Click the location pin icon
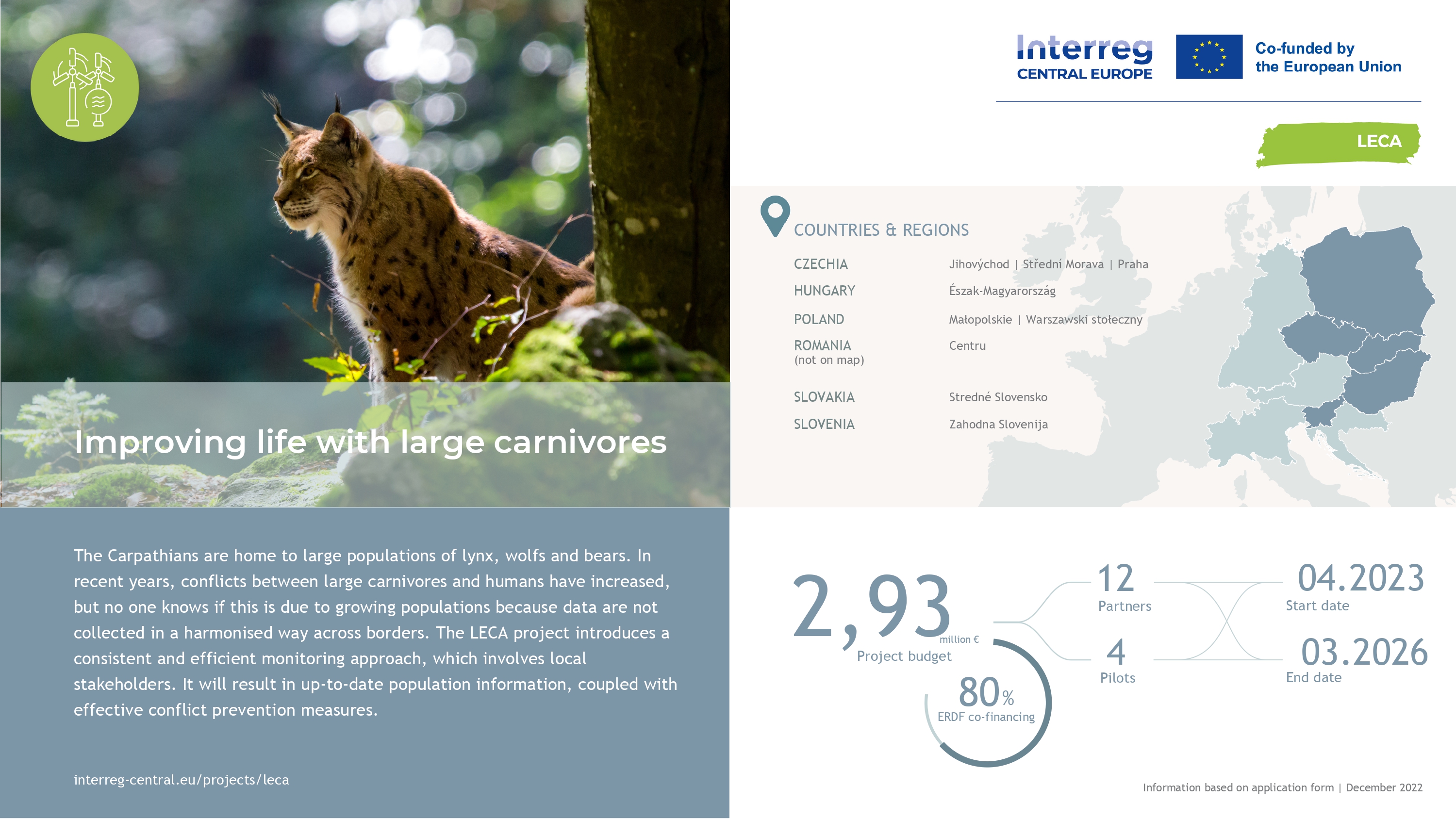 coord(775,216)
